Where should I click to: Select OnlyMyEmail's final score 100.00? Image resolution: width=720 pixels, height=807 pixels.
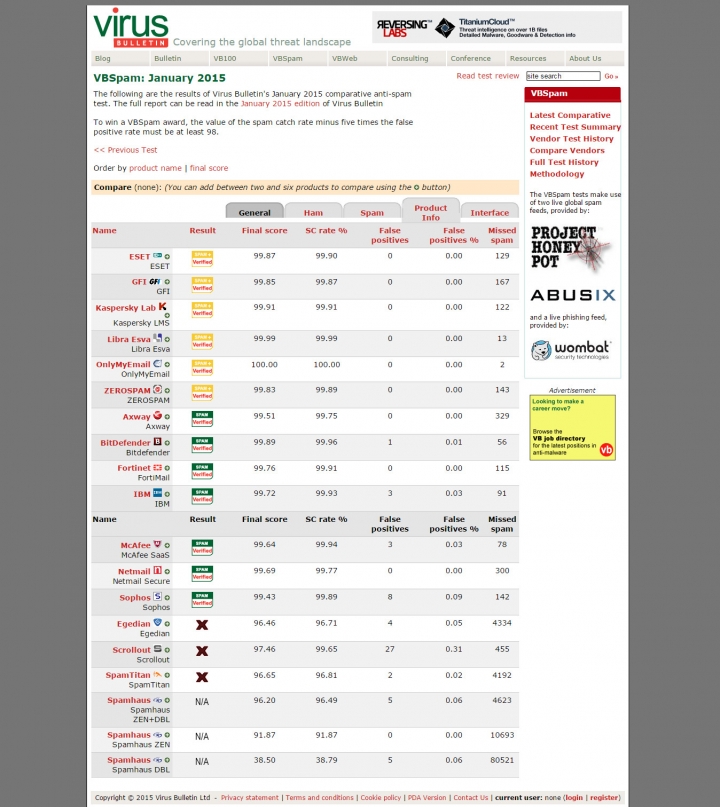point(265,364)
